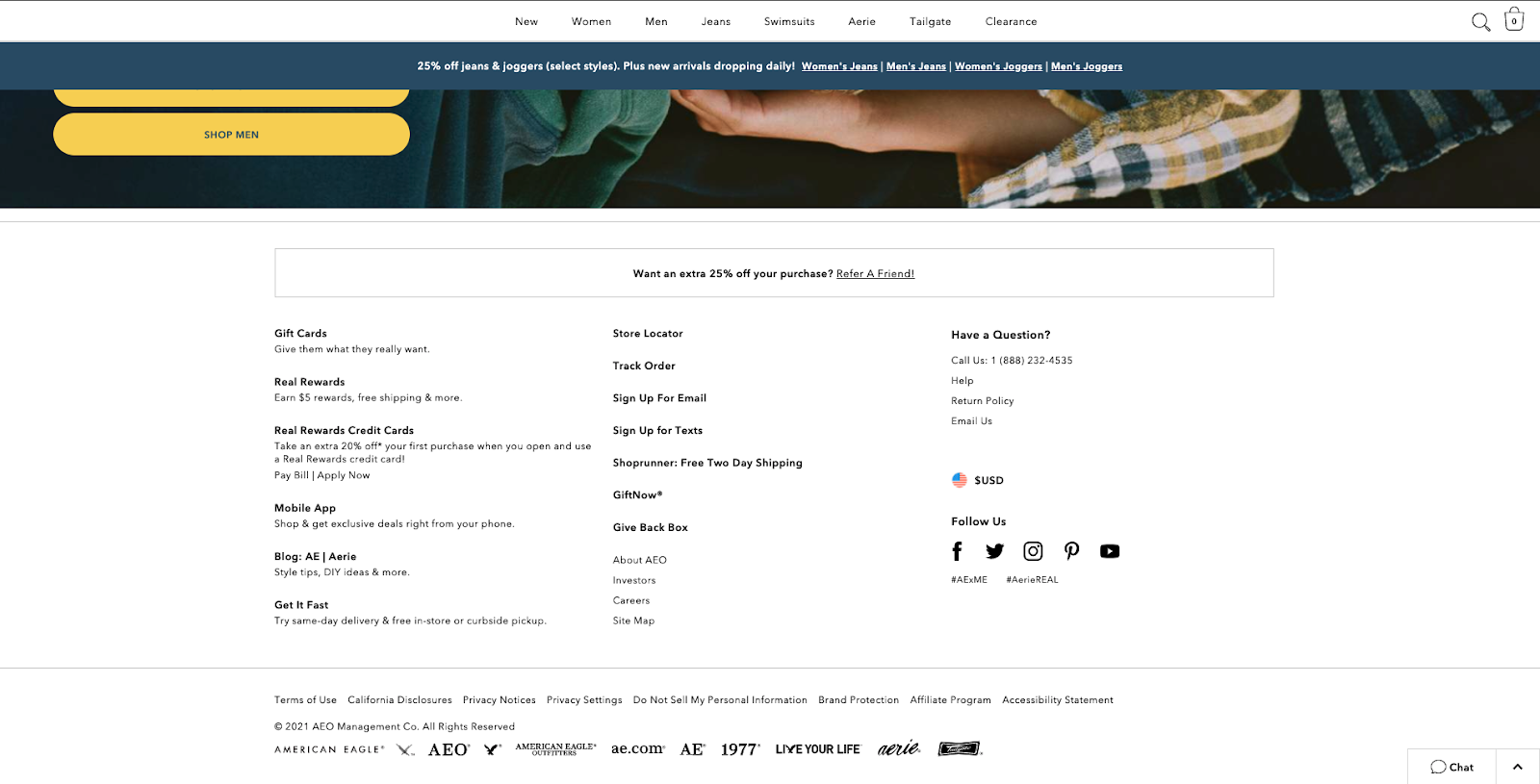The height and width of the screenshot is (784, 1540).
Task: Open the Track Order link
Action: (644, 366)
